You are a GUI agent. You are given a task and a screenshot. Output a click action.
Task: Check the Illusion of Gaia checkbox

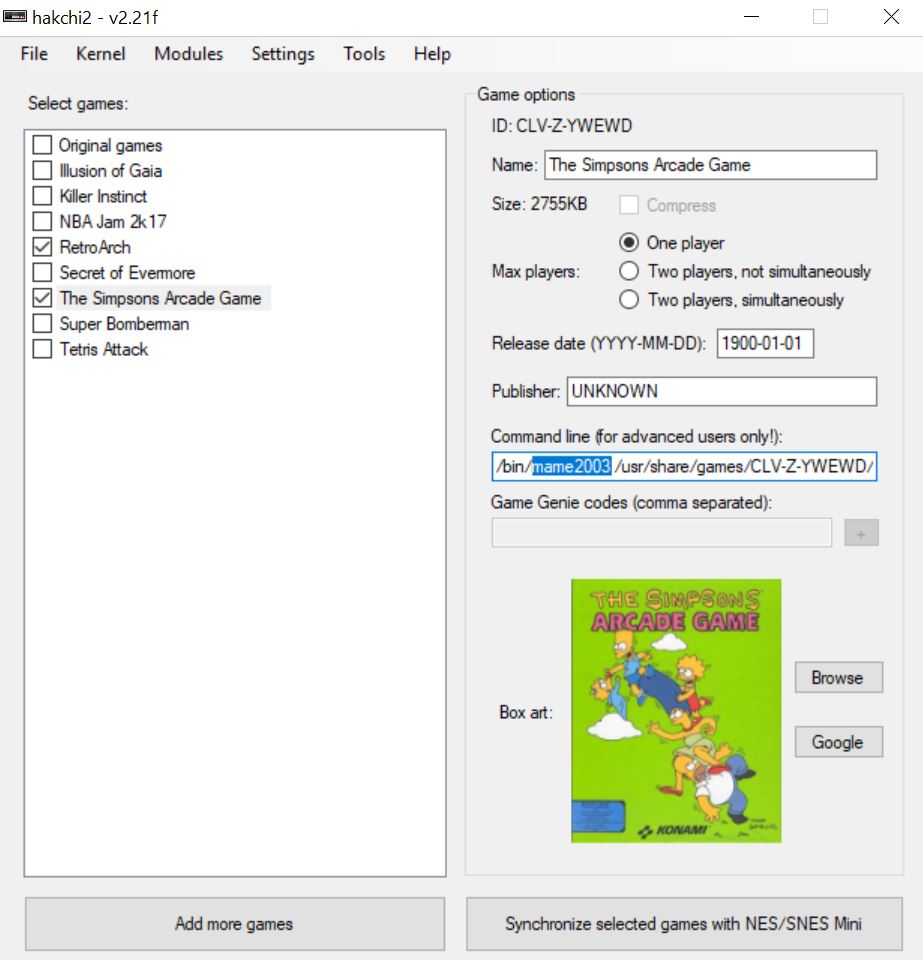pos(42,171)
